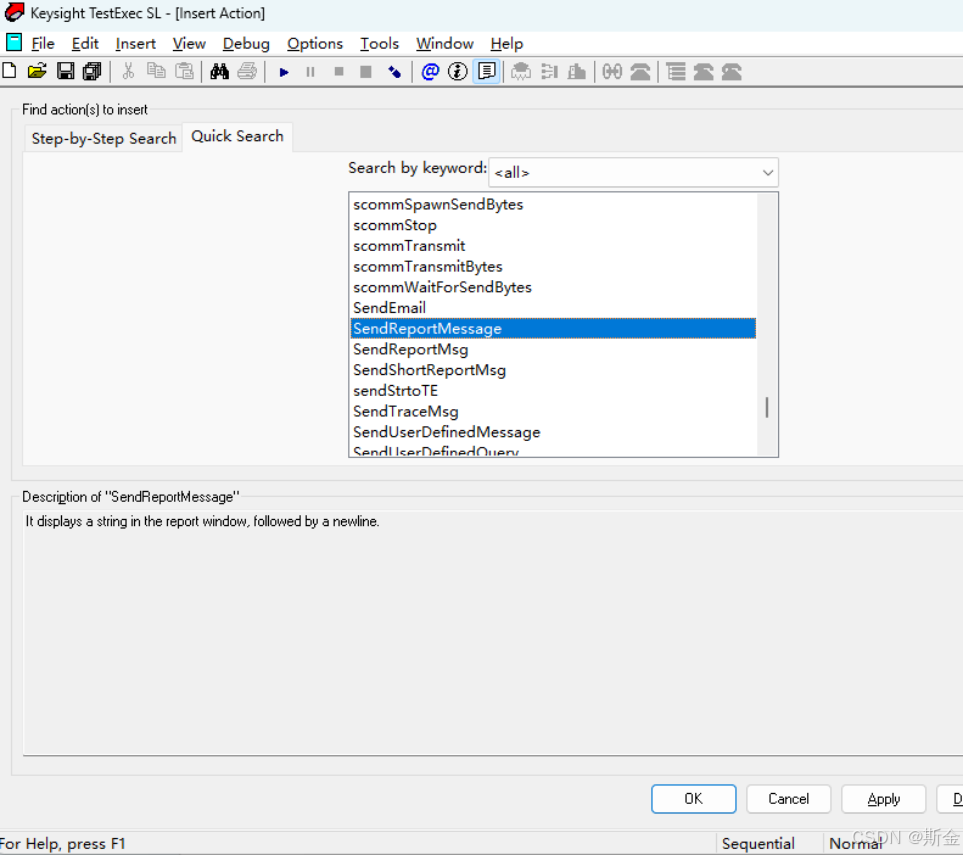Select SendUserDefinedMessage in the action list
This screenshot has width=964, height=855.
[553, 432]
